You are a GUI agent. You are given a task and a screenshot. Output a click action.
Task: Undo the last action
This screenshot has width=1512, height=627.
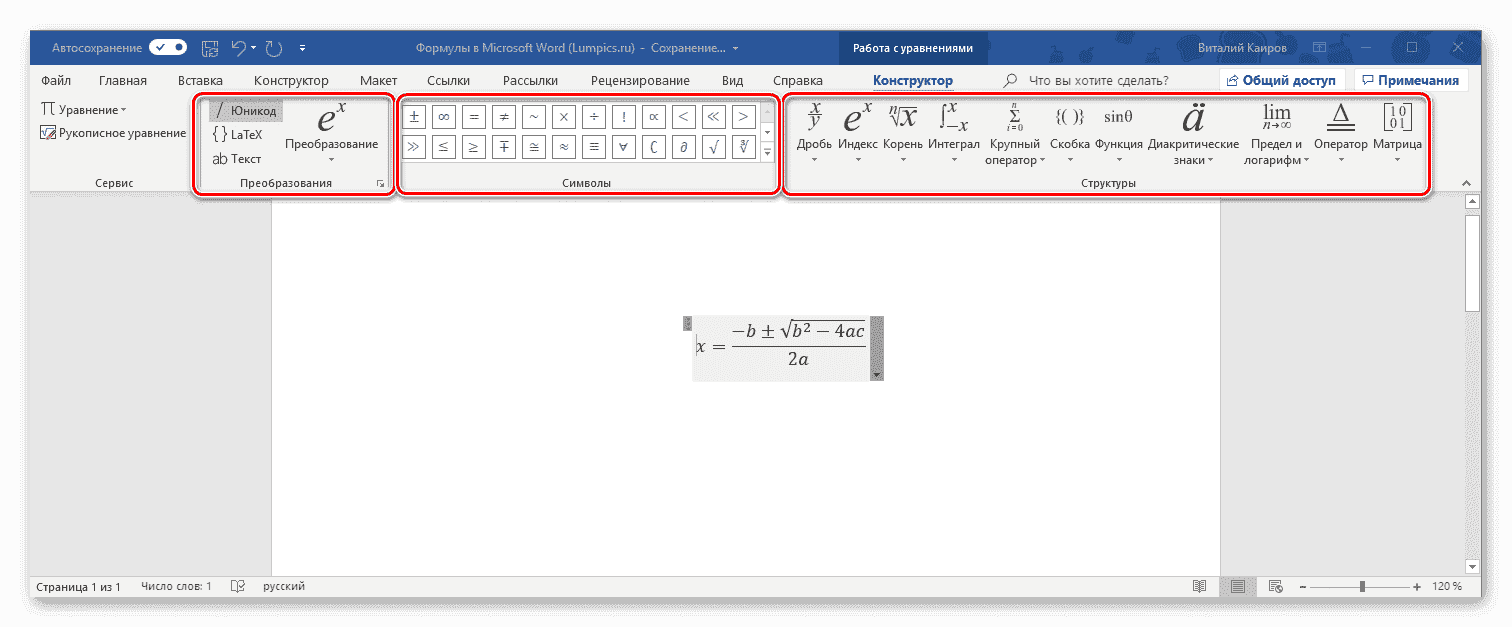pyautogui.click(x=238, y=47)
